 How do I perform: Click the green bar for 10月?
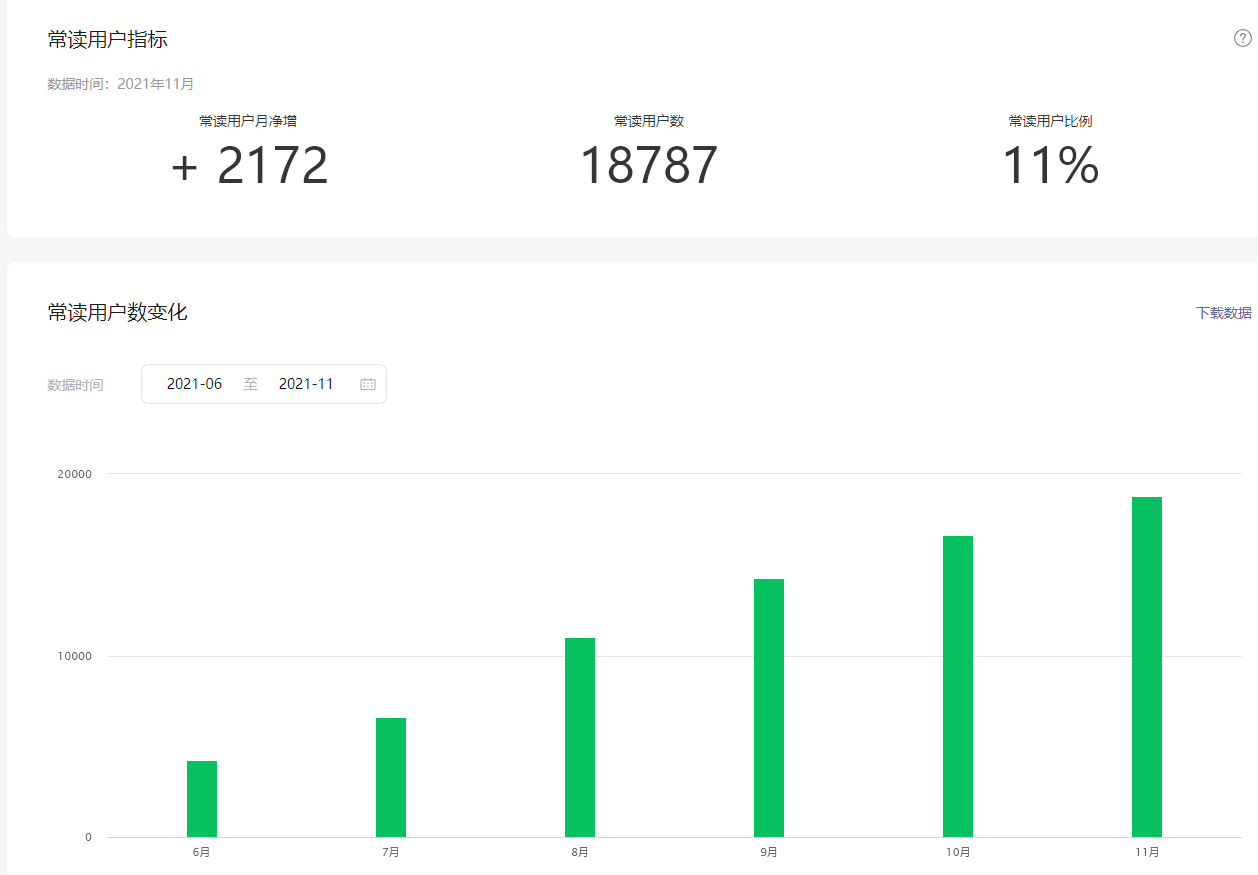(958, 686)
